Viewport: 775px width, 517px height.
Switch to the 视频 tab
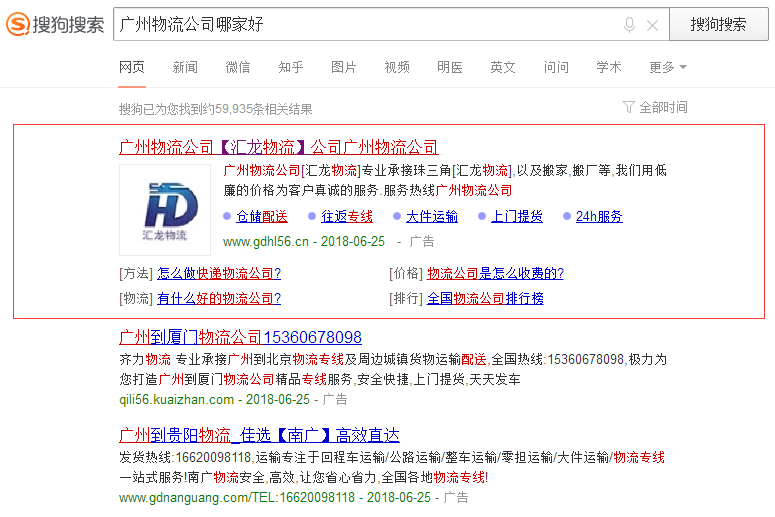pos(397,67)
